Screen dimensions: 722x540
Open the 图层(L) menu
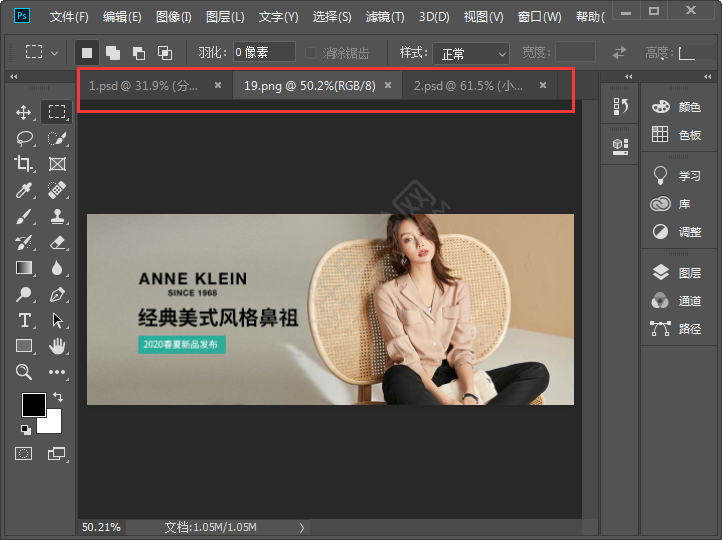coord(225,17)
